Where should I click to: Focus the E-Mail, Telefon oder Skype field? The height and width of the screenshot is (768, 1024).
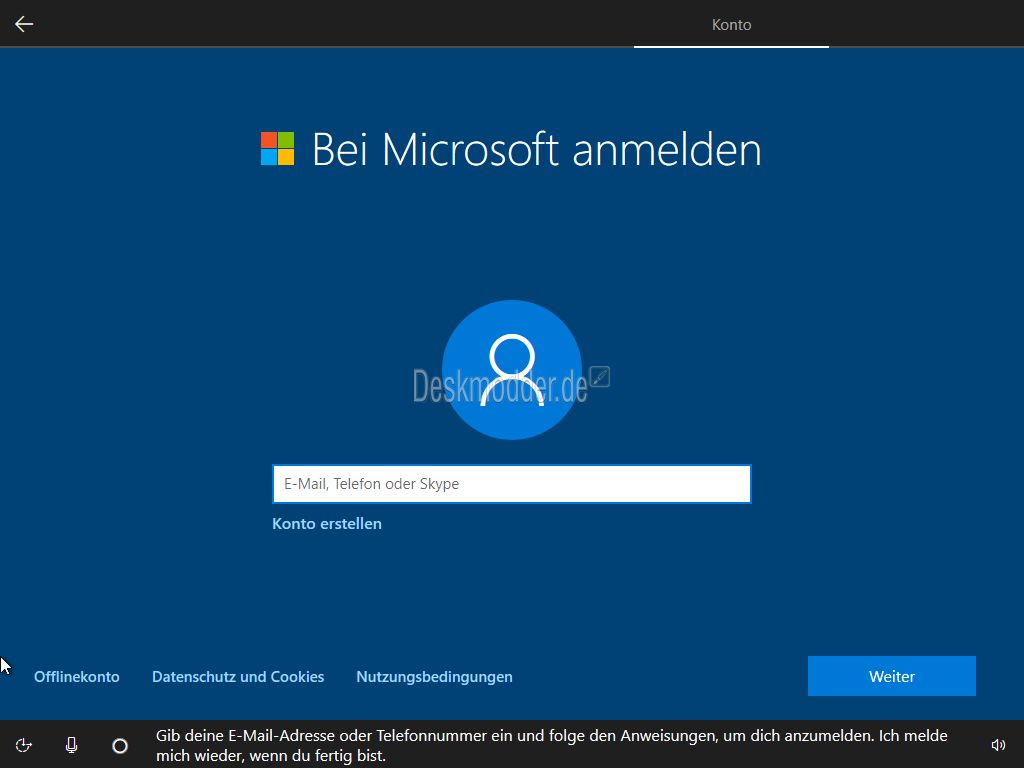[511, 484]
